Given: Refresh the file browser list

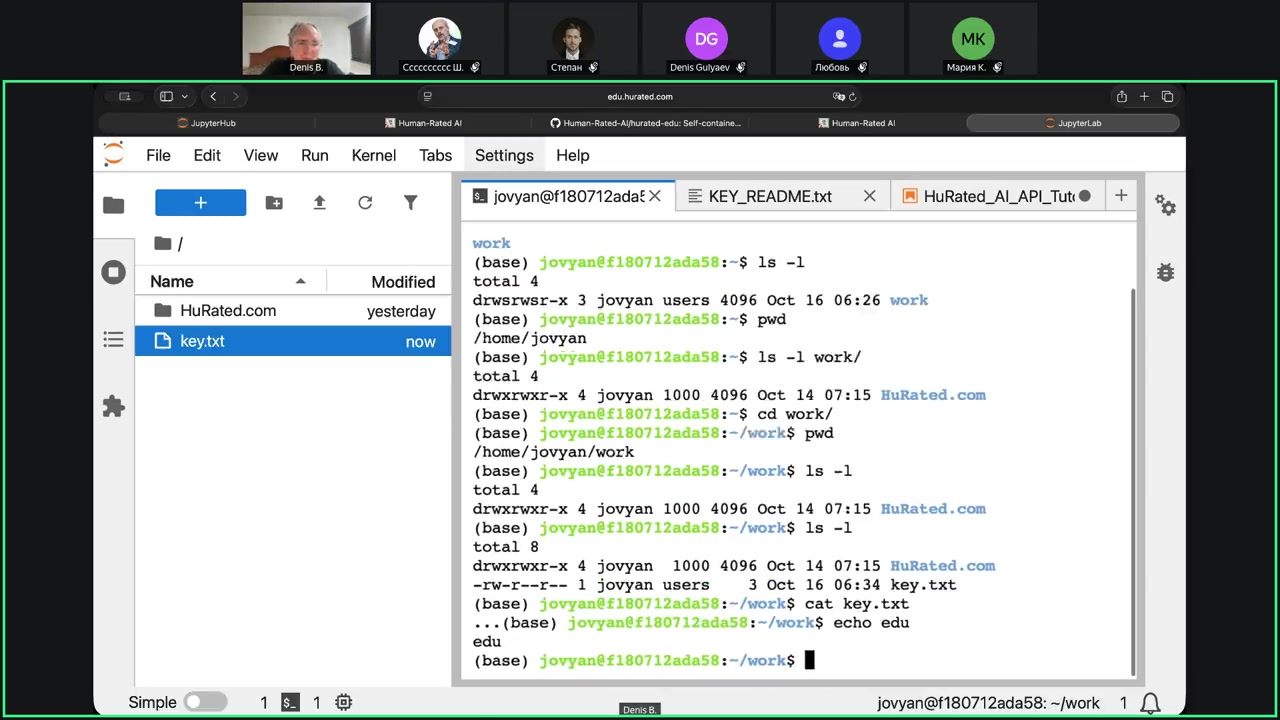Looking at the screenshot, I should tap(365, 203).
